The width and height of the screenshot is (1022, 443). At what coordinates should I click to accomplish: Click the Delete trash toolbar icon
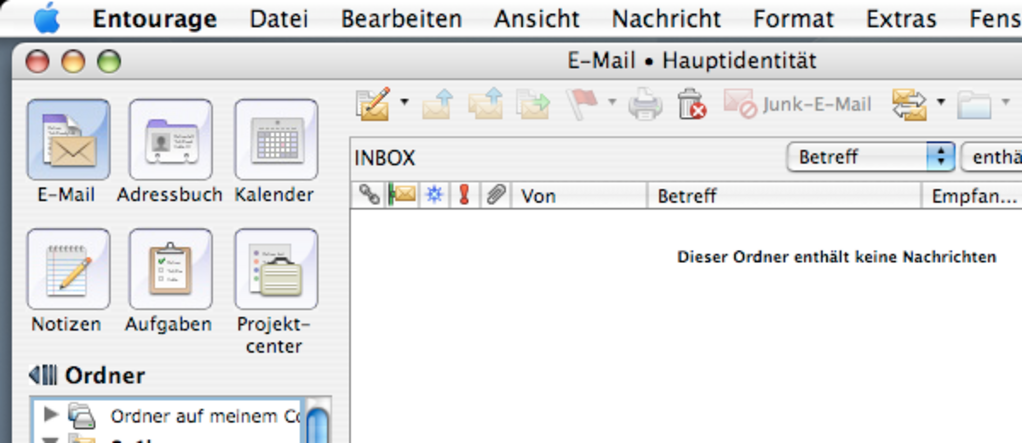tap(692, 104)
